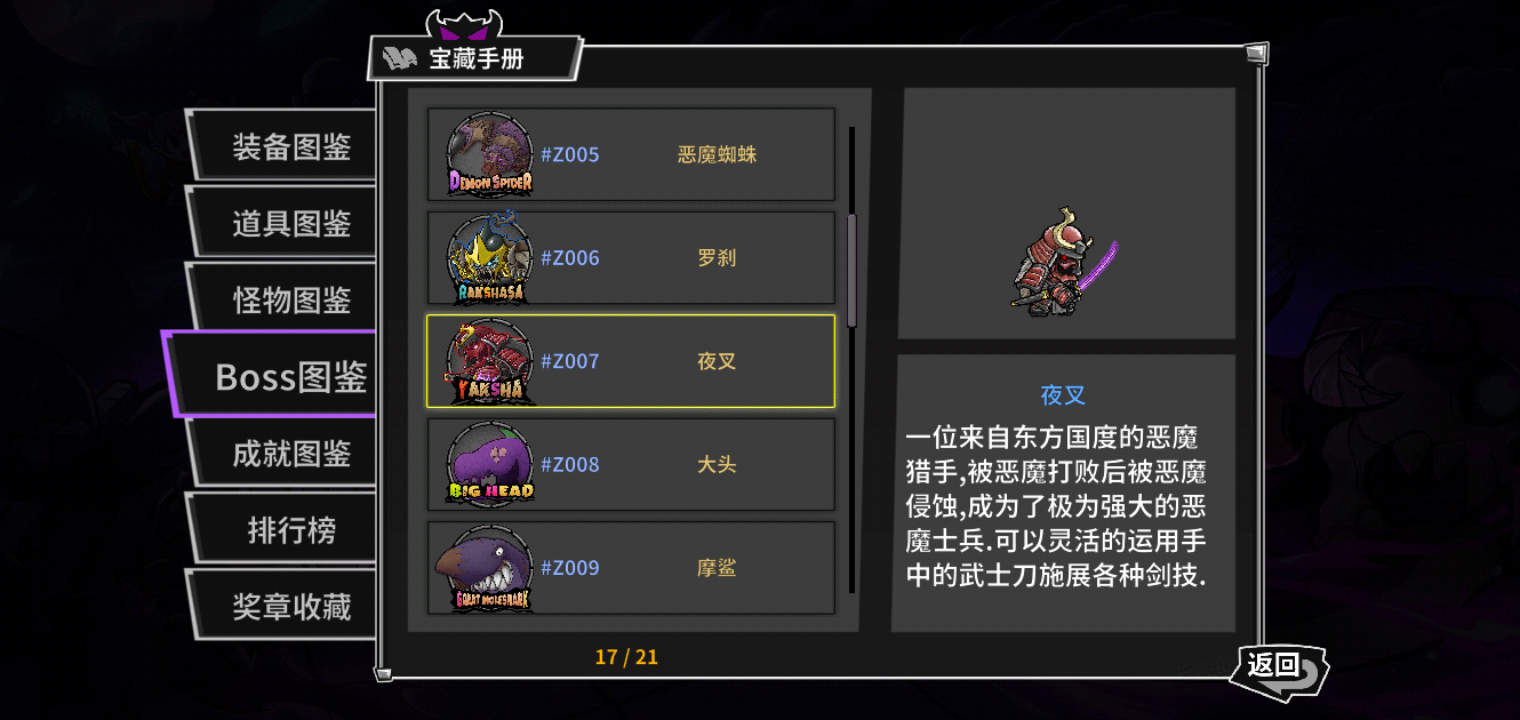Click the book icon beside 宝藏手册 title
Image resolution: width=1520 pixels, height=720 pixels.
[399, 58]
